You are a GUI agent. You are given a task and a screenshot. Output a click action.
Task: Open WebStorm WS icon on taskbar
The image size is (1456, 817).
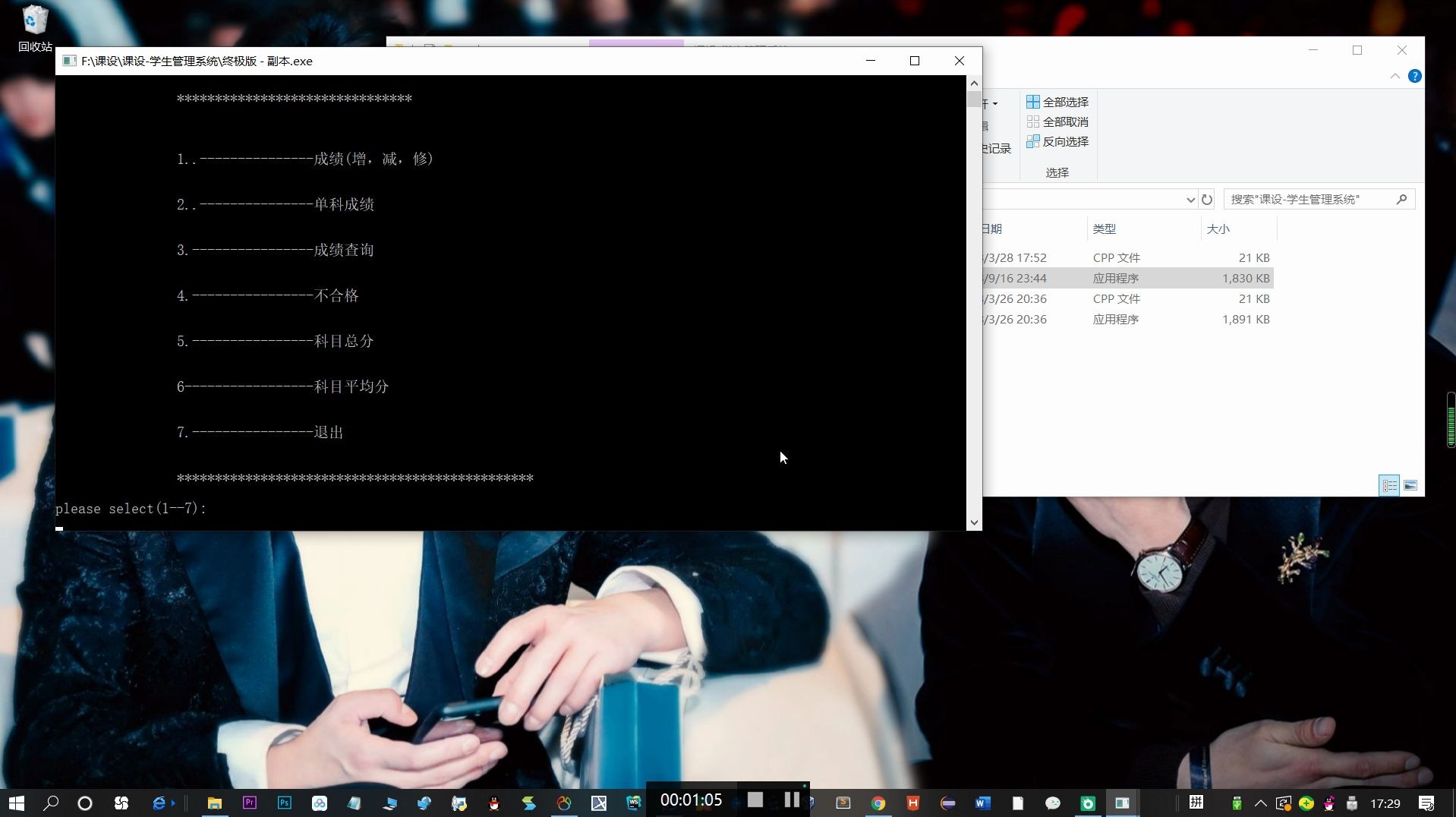[x=634, y=803]
